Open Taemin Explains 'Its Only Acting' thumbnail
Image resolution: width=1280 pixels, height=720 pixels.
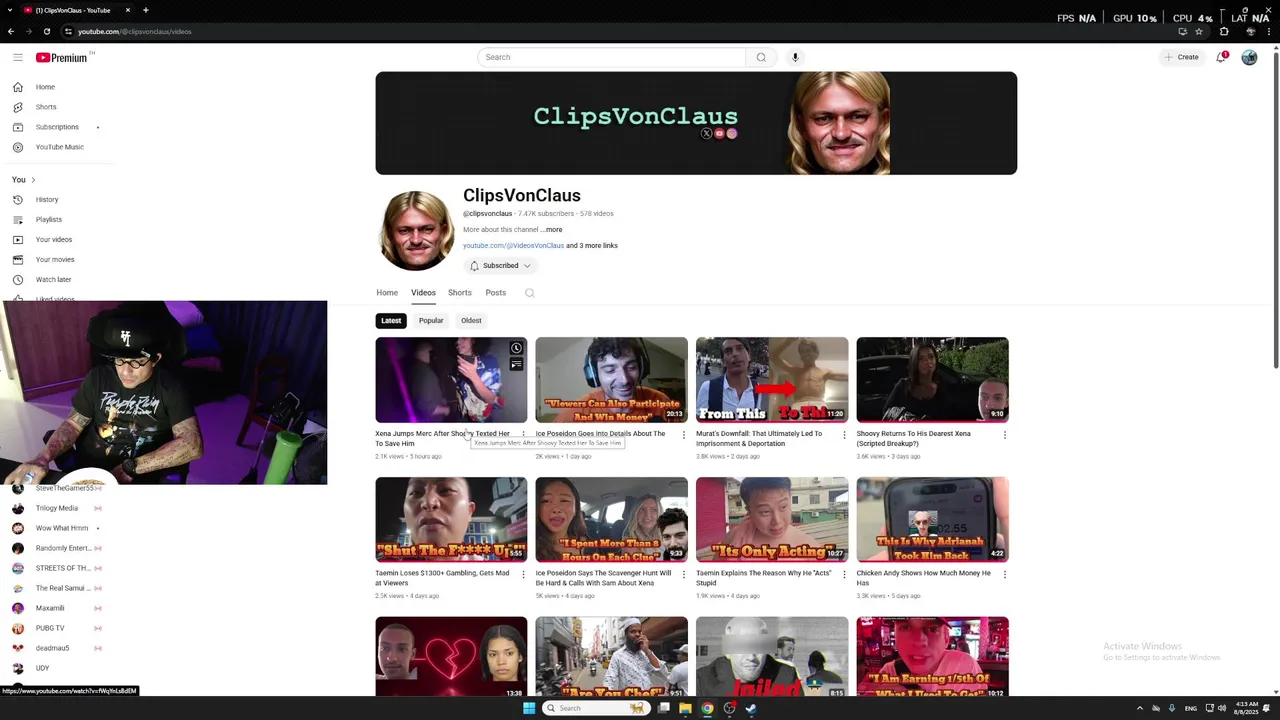coord(772,519)
